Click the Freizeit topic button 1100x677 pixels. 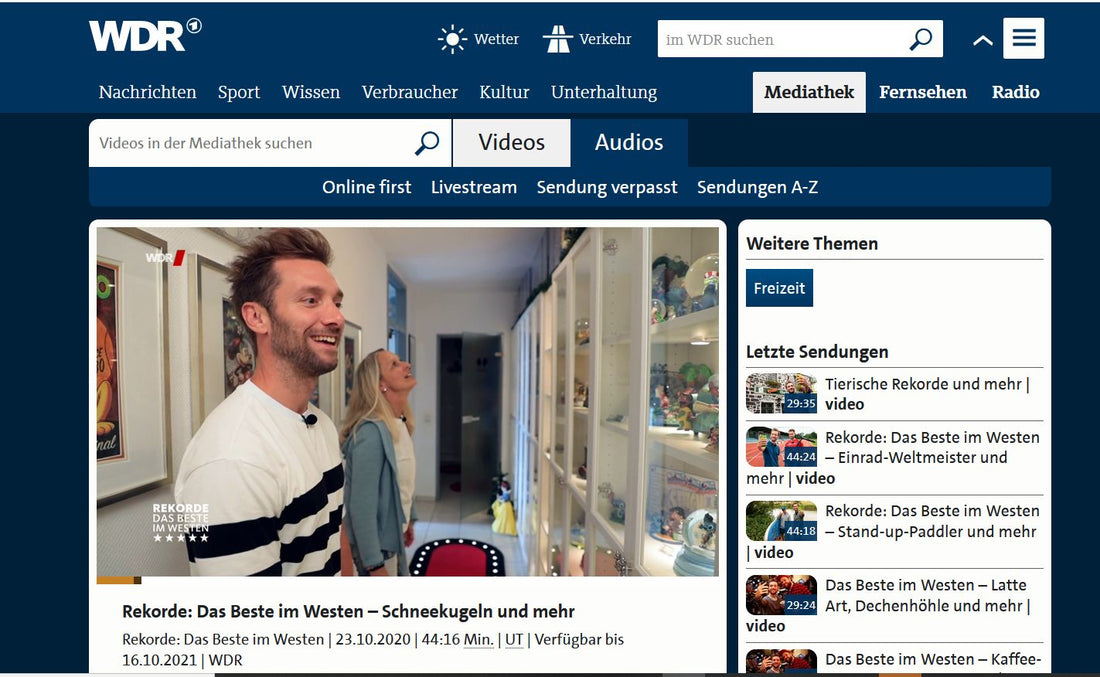[x=779, y=288]
